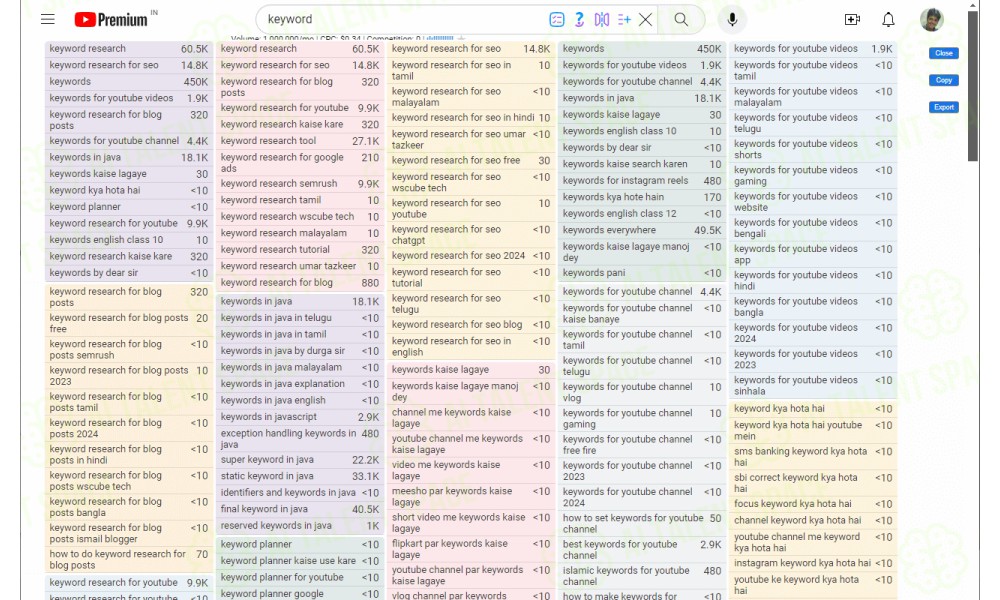Click 'islamic keywords for youtube channel'

(642, 576)
